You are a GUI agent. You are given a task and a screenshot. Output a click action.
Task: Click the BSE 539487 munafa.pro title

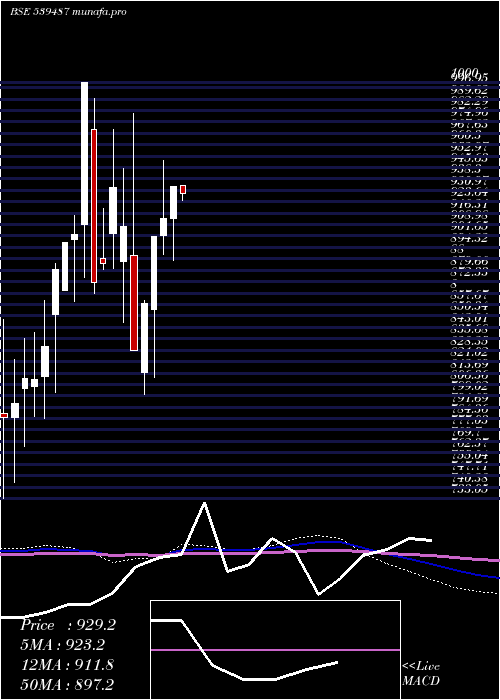pyautogui.click(x=68, y=12)
